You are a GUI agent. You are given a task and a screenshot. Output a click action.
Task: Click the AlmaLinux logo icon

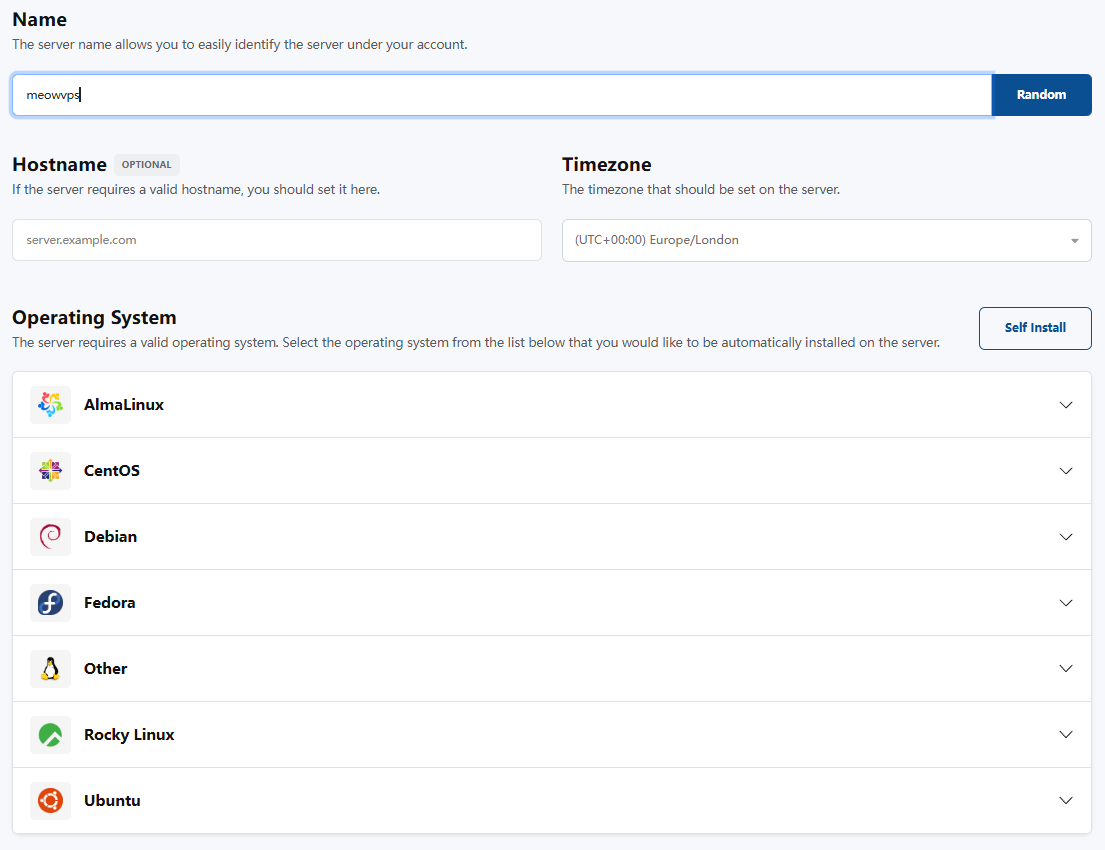click(50, 405)
